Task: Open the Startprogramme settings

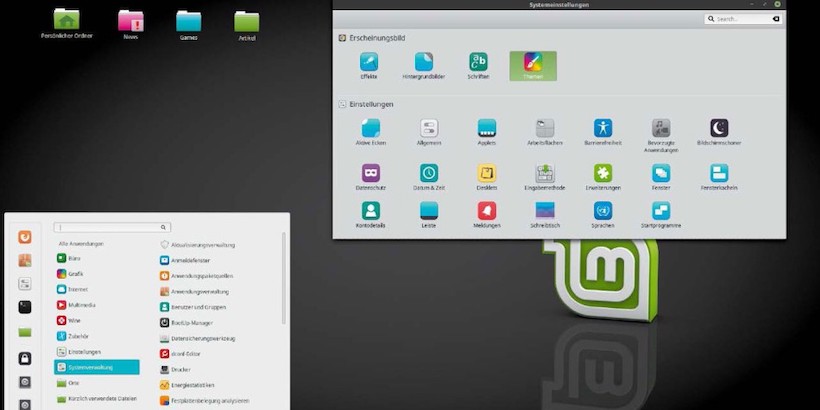Action: click(662, 215)
